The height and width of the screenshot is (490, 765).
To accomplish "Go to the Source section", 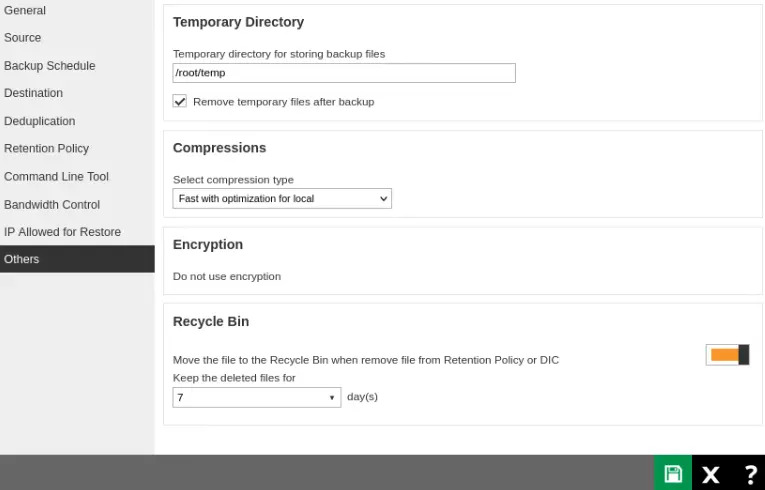I will tap(23, 38).
